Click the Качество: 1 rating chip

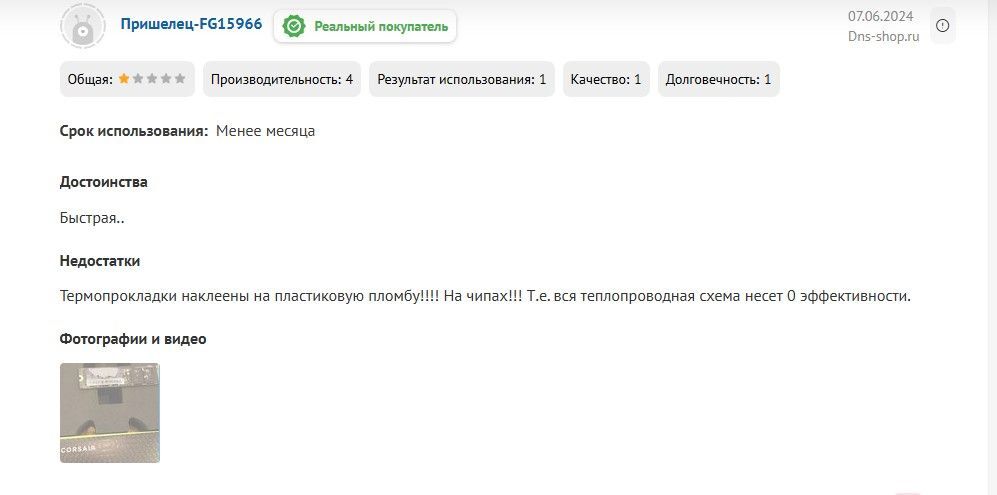tap(606, 80)
